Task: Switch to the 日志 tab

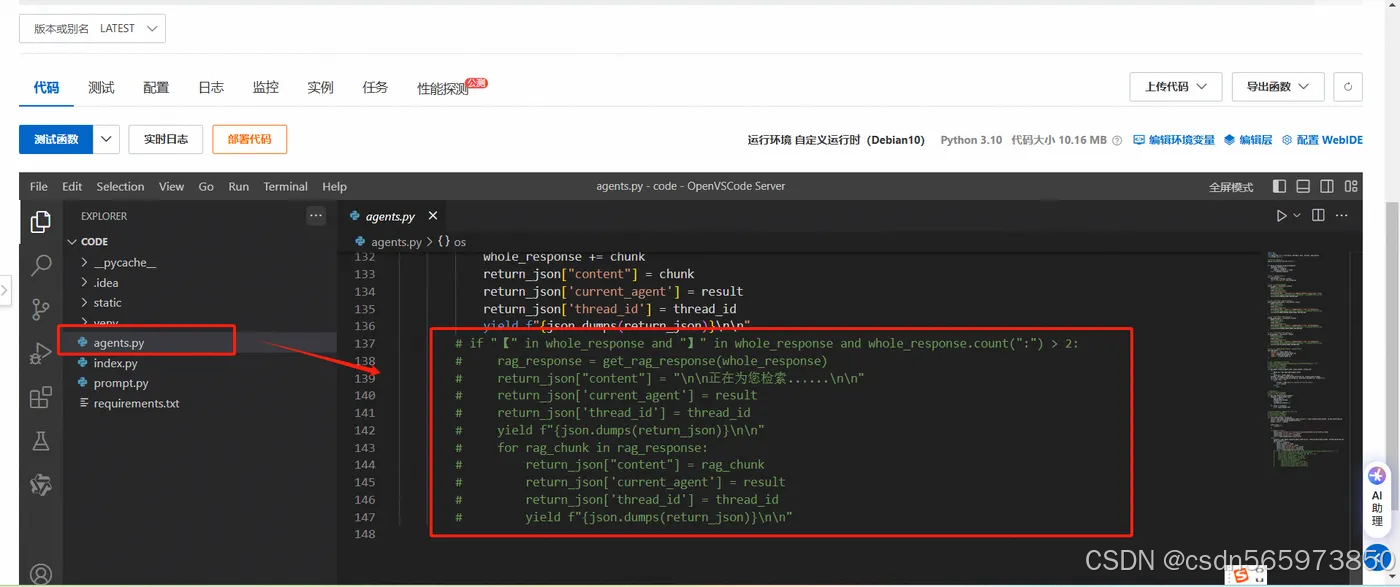Action: 211,88
